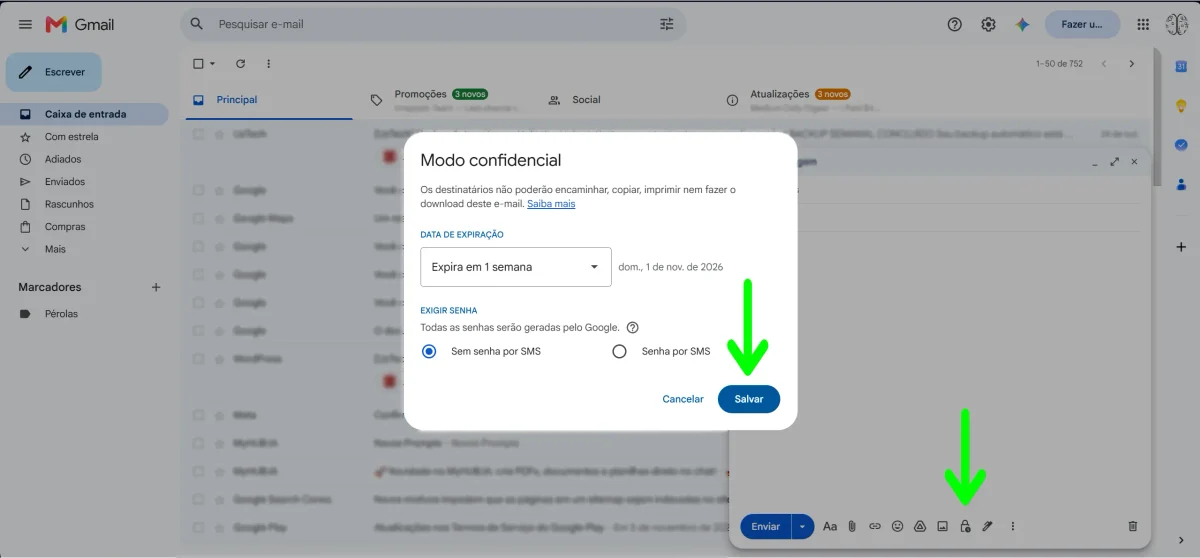Open the Saiba mais link
The image size is (1200, 558).
pos(551,204)
